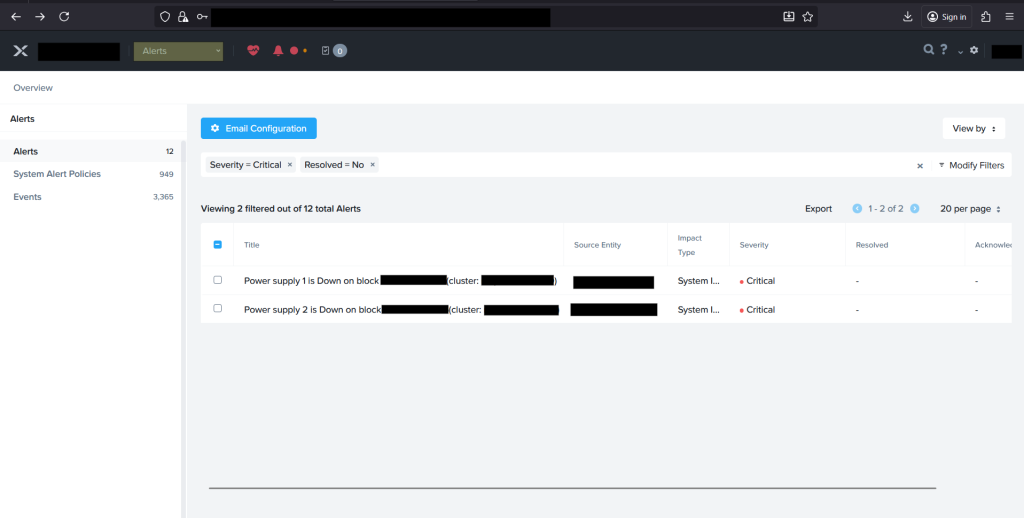The width and height of the screenshot is (1024, 518).
Task: Open help with the question mark icon
Action: point(944,49)
